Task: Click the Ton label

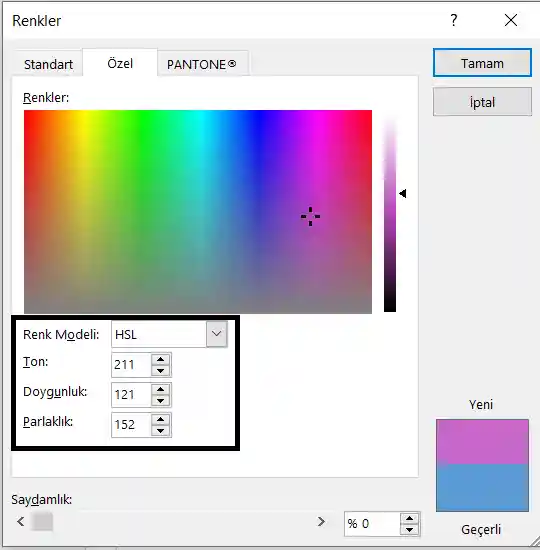Action: pos(35,361)
